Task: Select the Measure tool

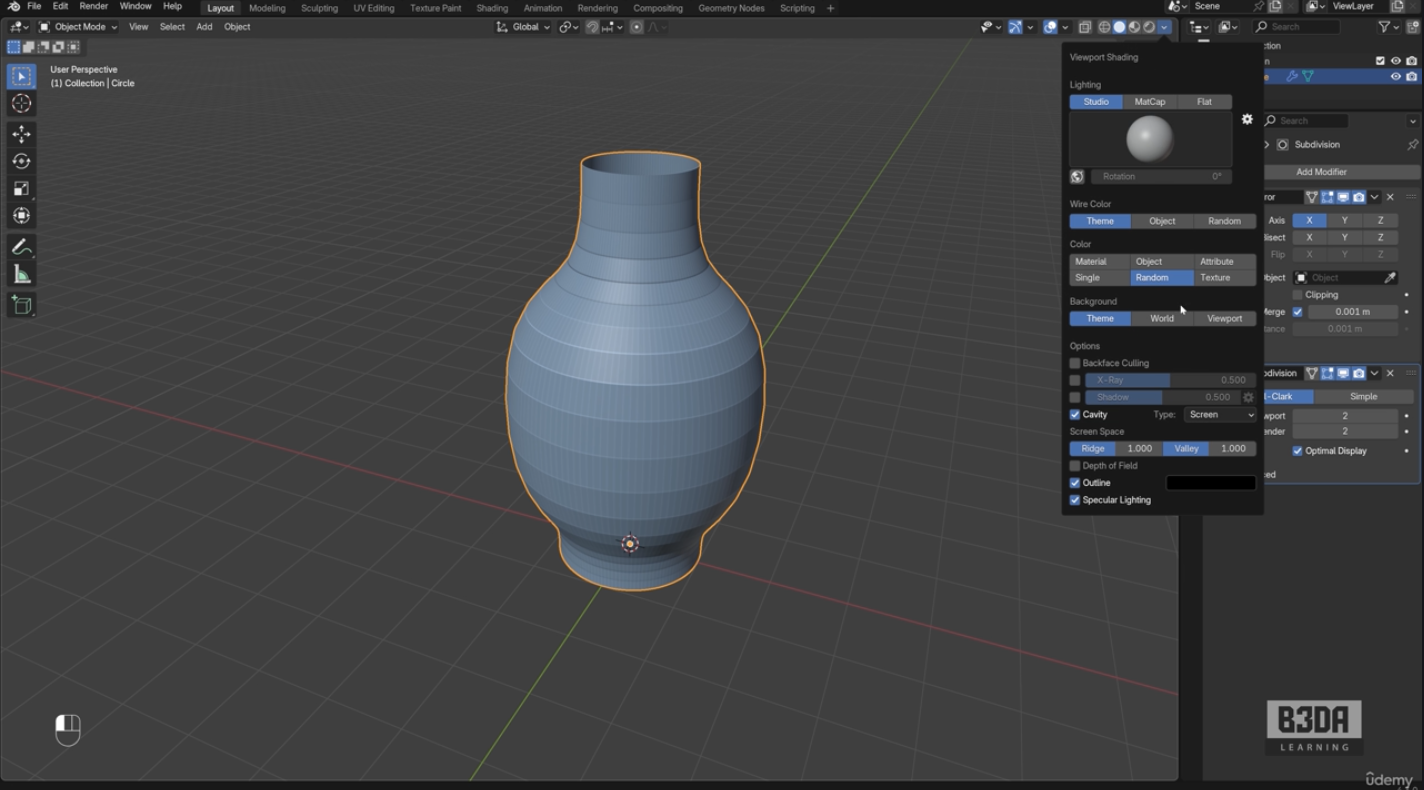Action: coord(21,274)
